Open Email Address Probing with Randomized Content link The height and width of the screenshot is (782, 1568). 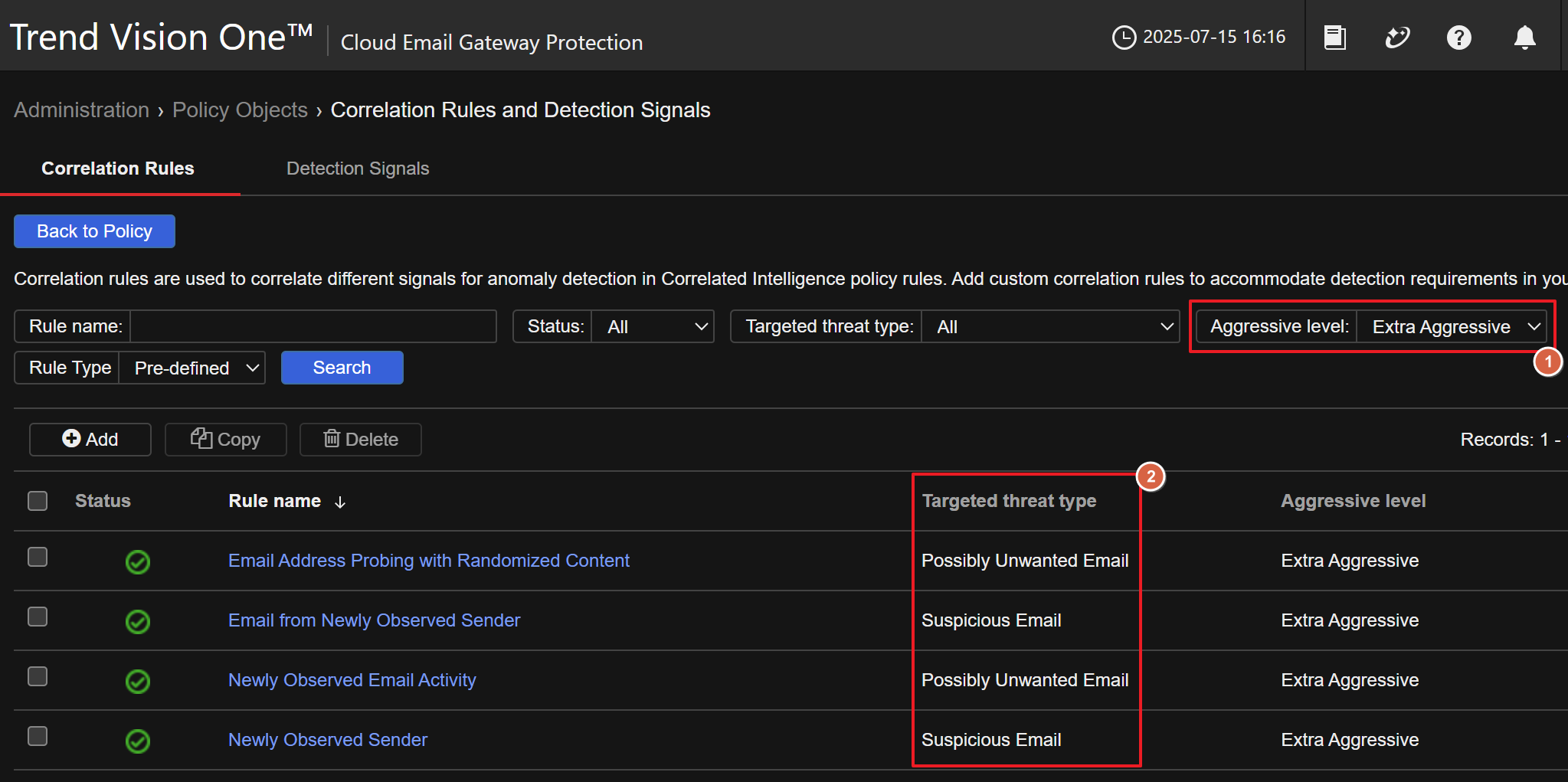pyautogui.click(x=428, y=561)
